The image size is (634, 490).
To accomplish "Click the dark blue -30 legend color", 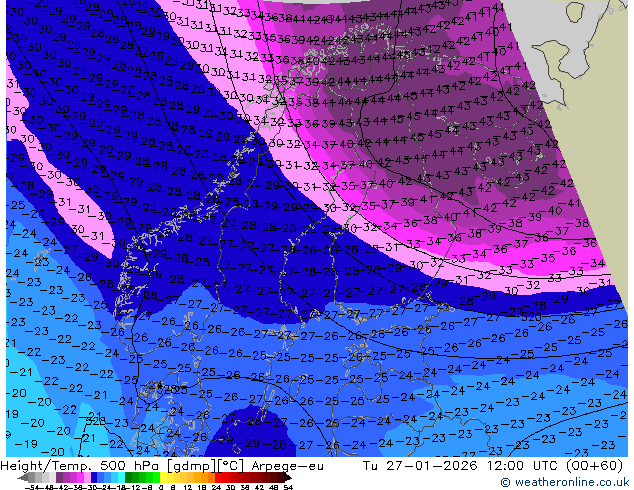I will click(94, 478).
